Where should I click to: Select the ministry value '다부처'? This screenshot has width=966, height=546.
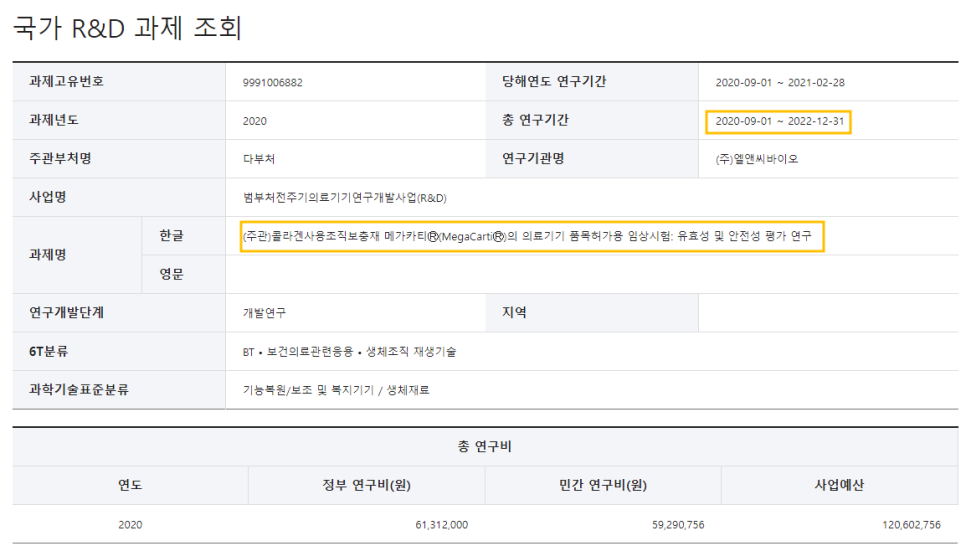point(259,159)
